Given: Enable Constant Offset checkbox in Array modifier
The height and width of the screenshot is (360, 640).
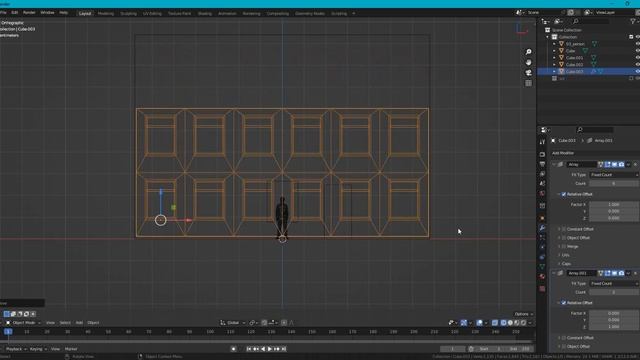Looking at the screenshot, I should [x=564, y=229].
